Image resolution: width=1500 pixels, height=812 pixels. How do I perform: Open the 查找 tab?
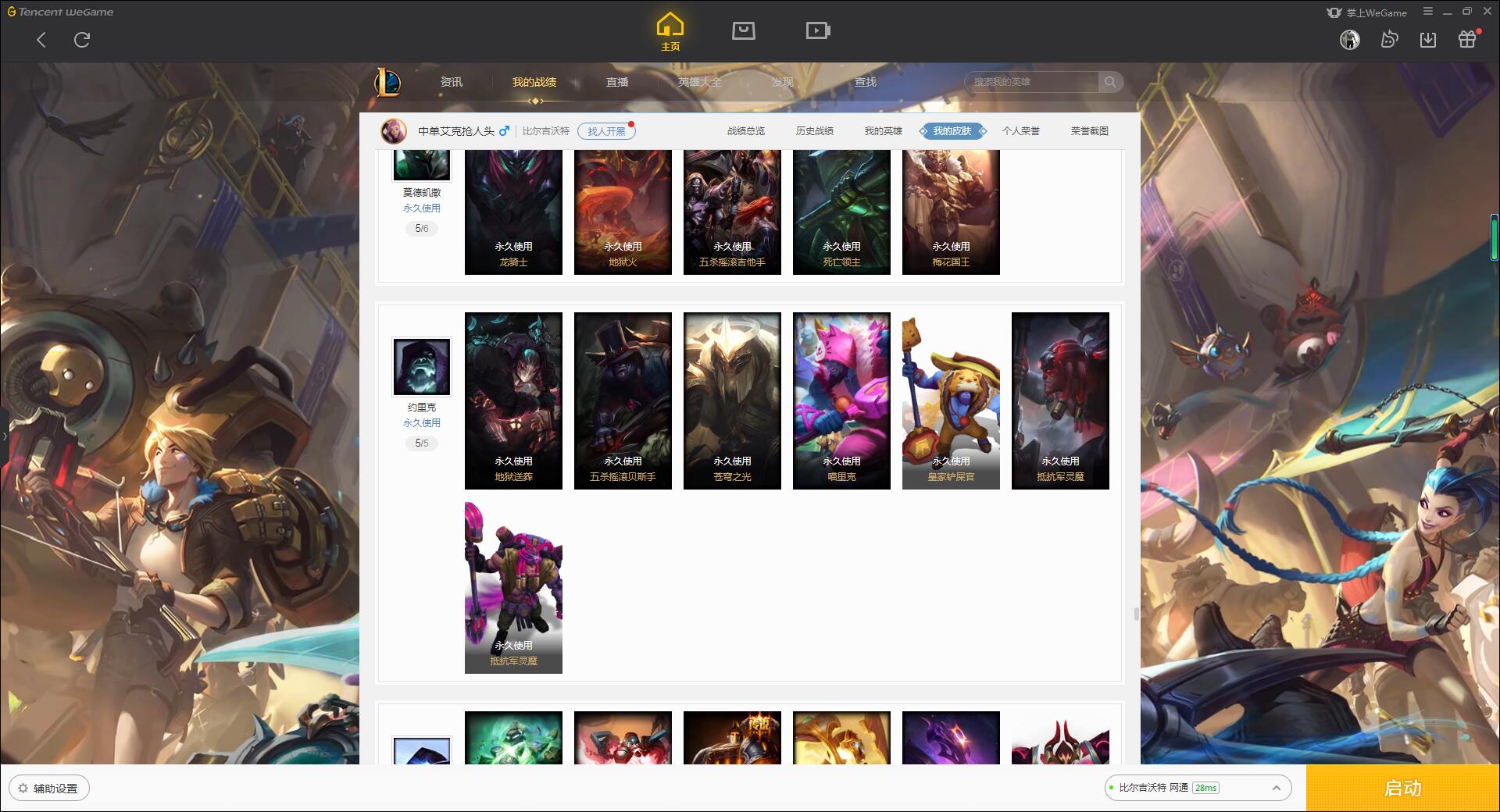click(x=866, y=82)
